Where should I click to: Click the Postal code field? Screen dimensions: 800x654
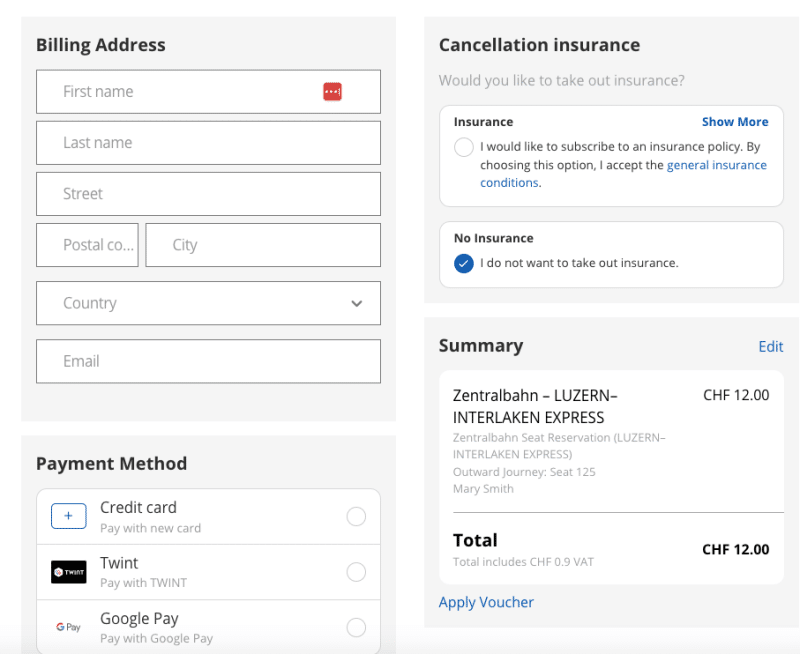[x=87, y=245]
